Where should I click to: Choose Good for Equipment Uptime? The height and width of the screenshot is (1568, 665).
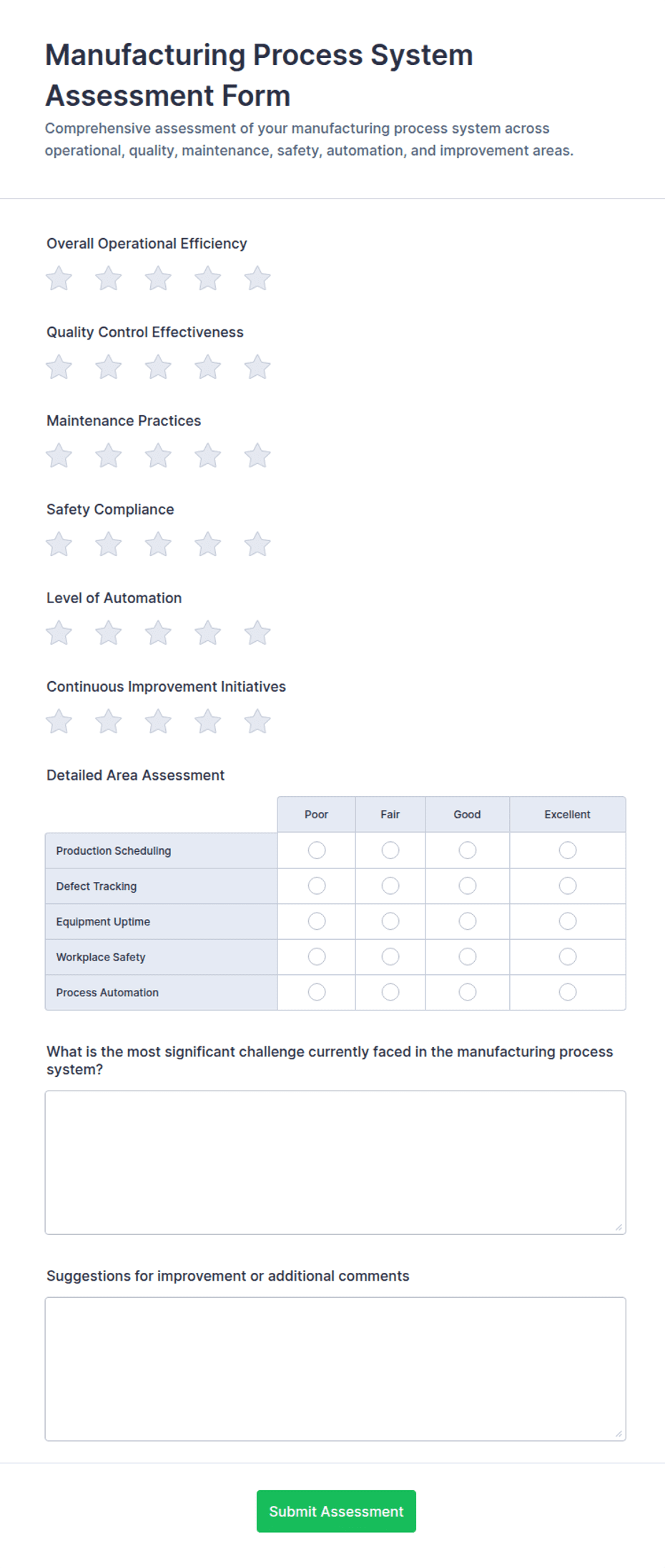pos(468,921)
